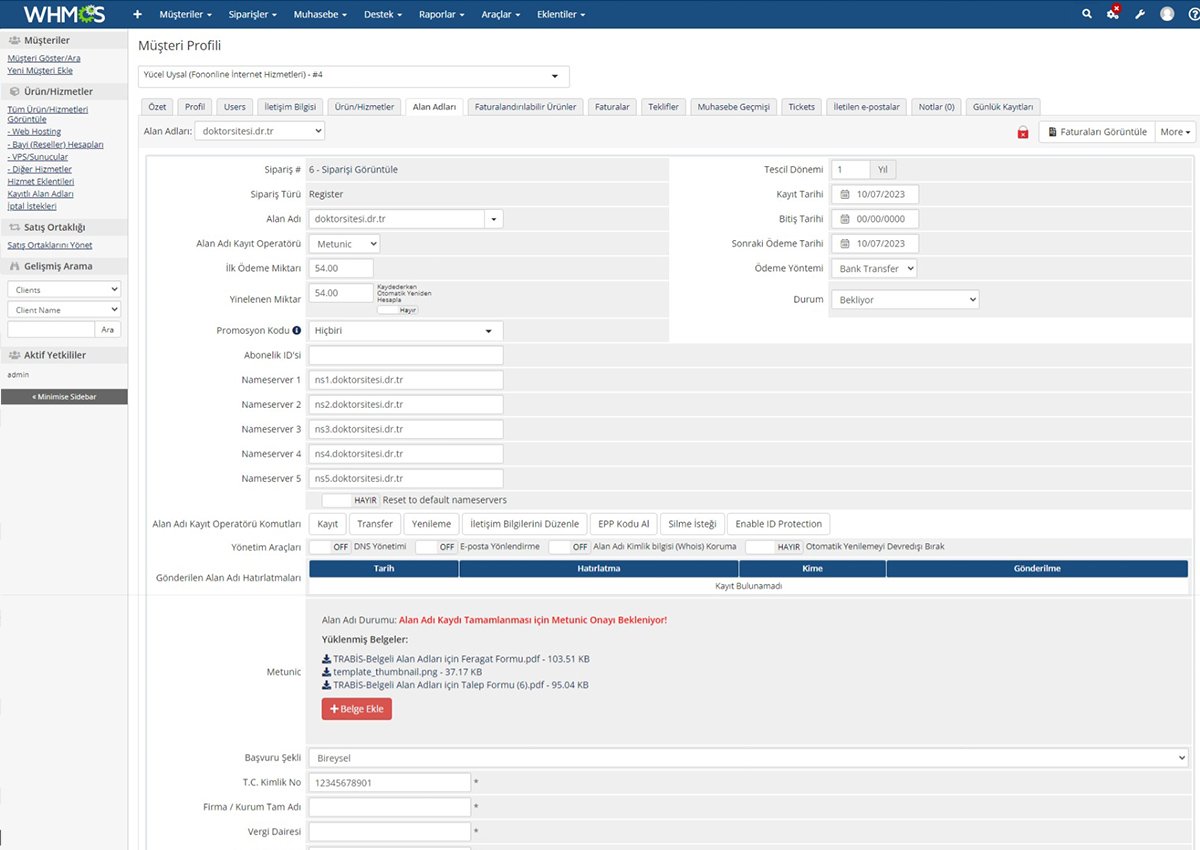Open the Müşteriler top menu
The width and height of the screenshot is (1200, 850).
click(x=187, y=15)
